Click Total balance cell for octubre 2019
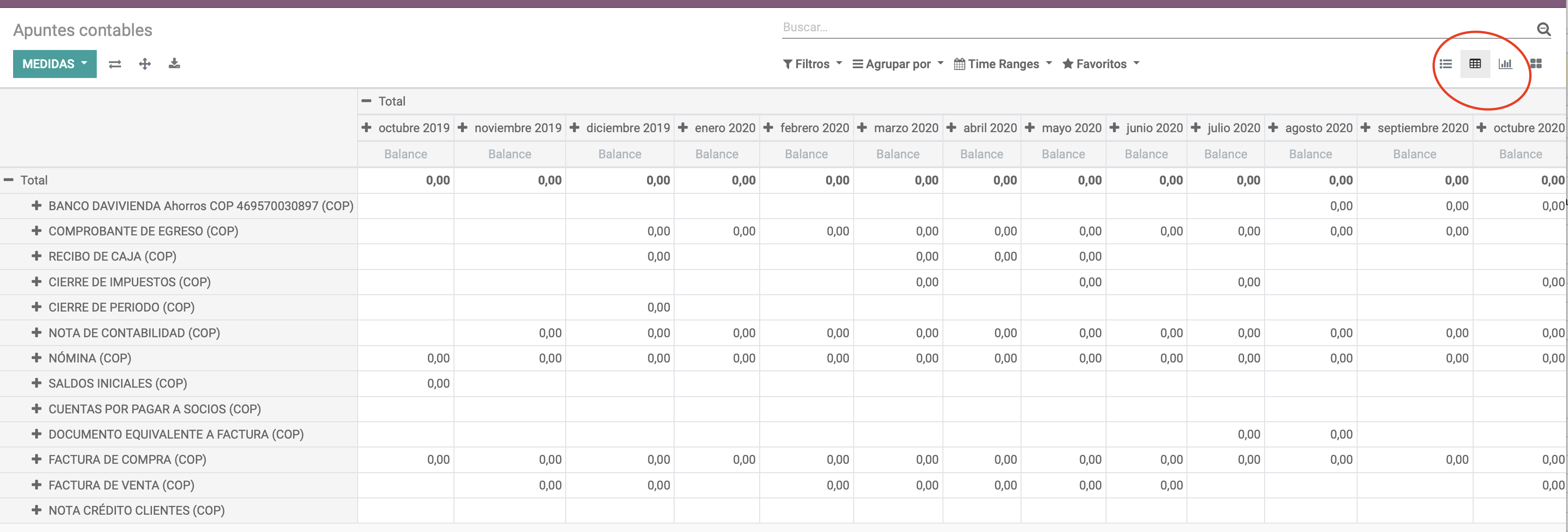This screenshot has width=1568, height=532. click(x=406, y=180)
